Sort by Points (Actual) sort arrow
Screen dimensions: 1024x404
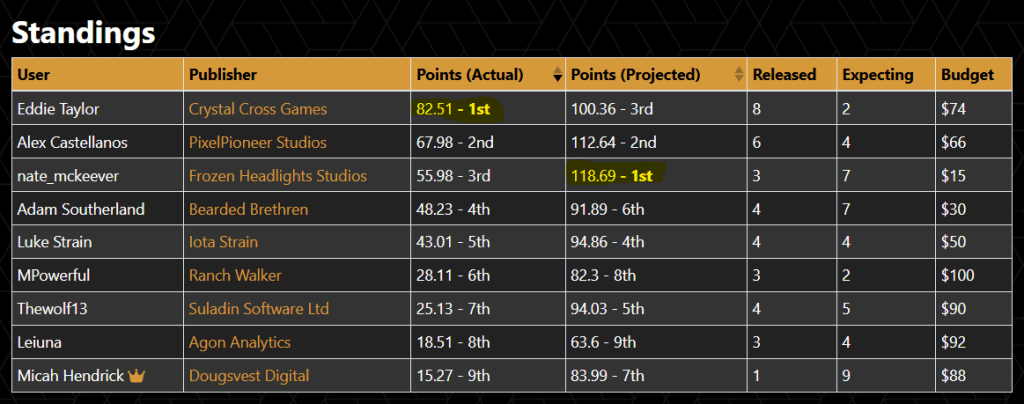[557, 75]
